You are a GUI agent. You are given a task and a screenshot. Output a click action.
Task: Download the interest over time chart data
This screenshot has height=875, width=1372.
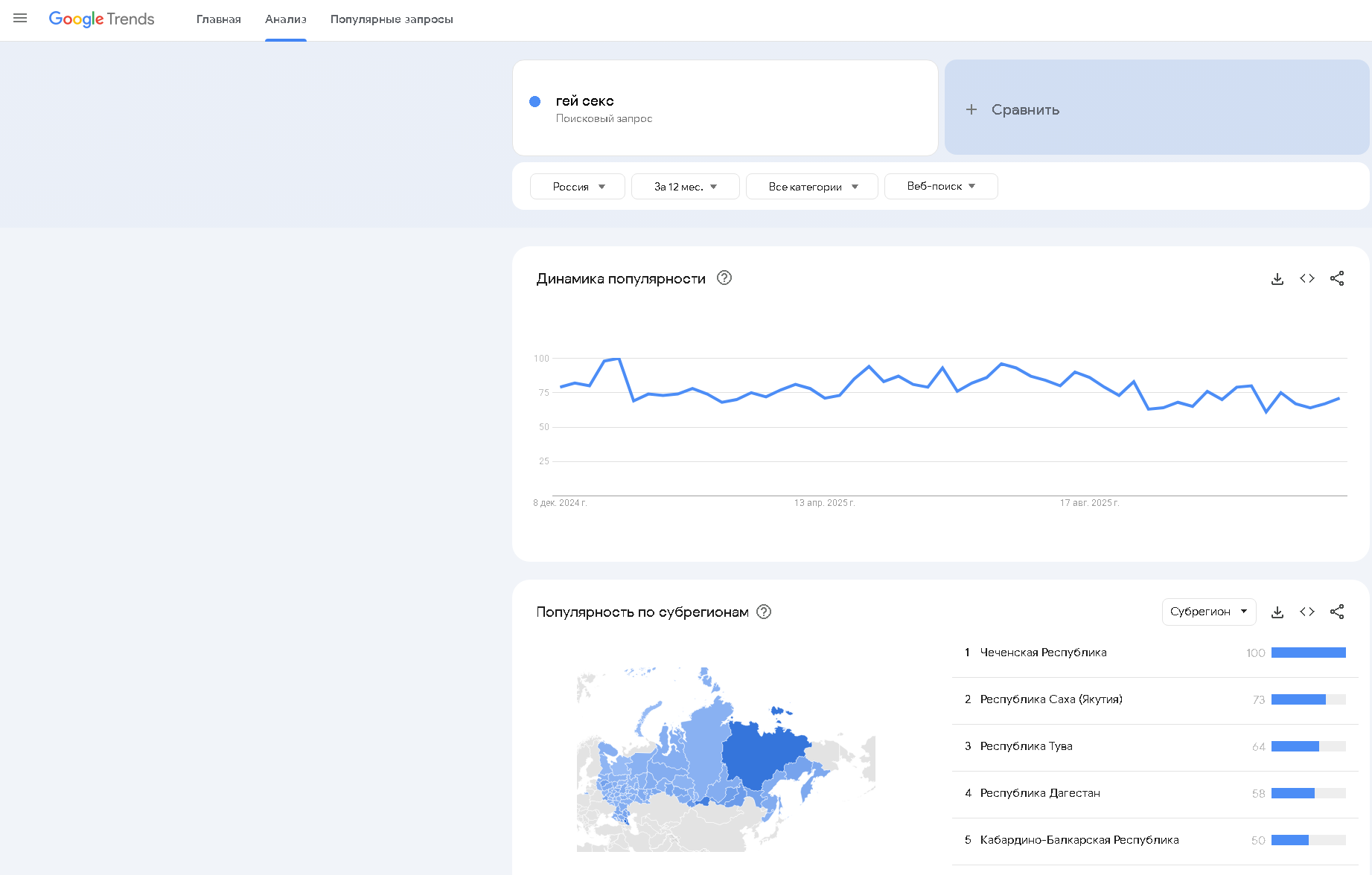[1277, 278]
